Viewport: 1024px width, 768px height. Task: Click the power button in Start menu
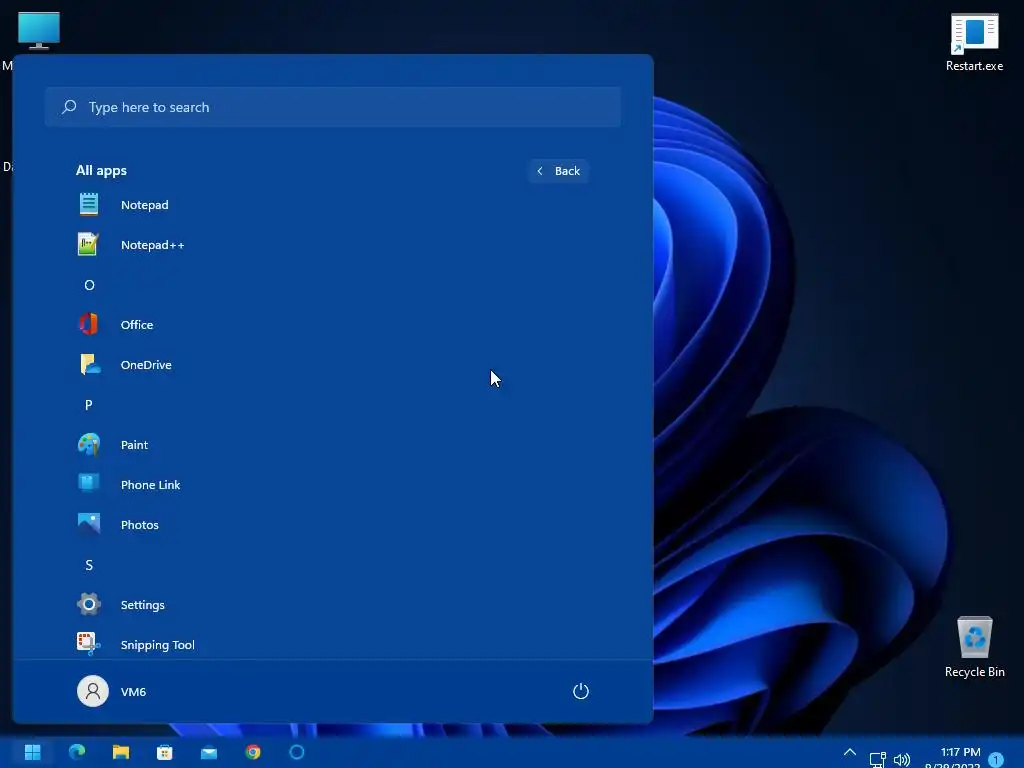coord(581,691)
